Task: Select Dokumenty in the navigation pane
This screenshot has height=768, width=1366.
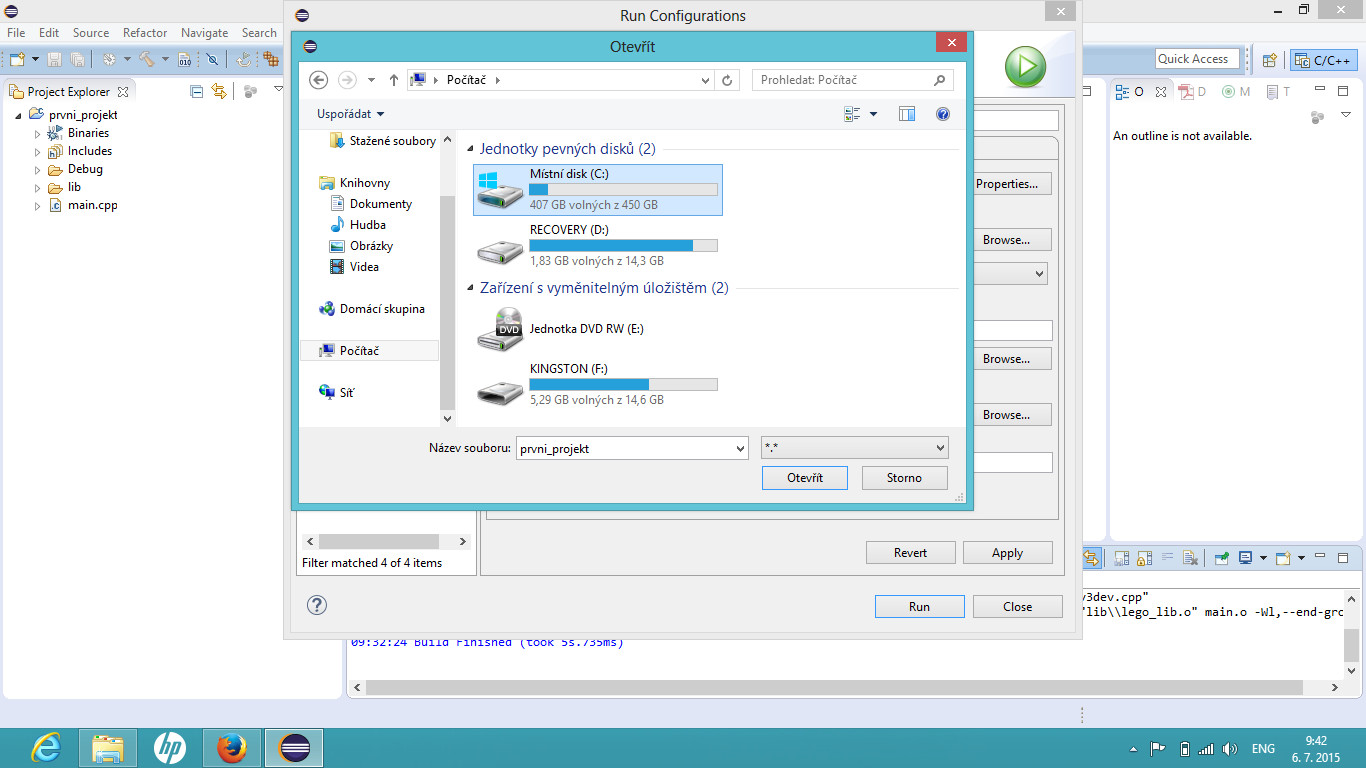Action: click(x=380, y=204)
